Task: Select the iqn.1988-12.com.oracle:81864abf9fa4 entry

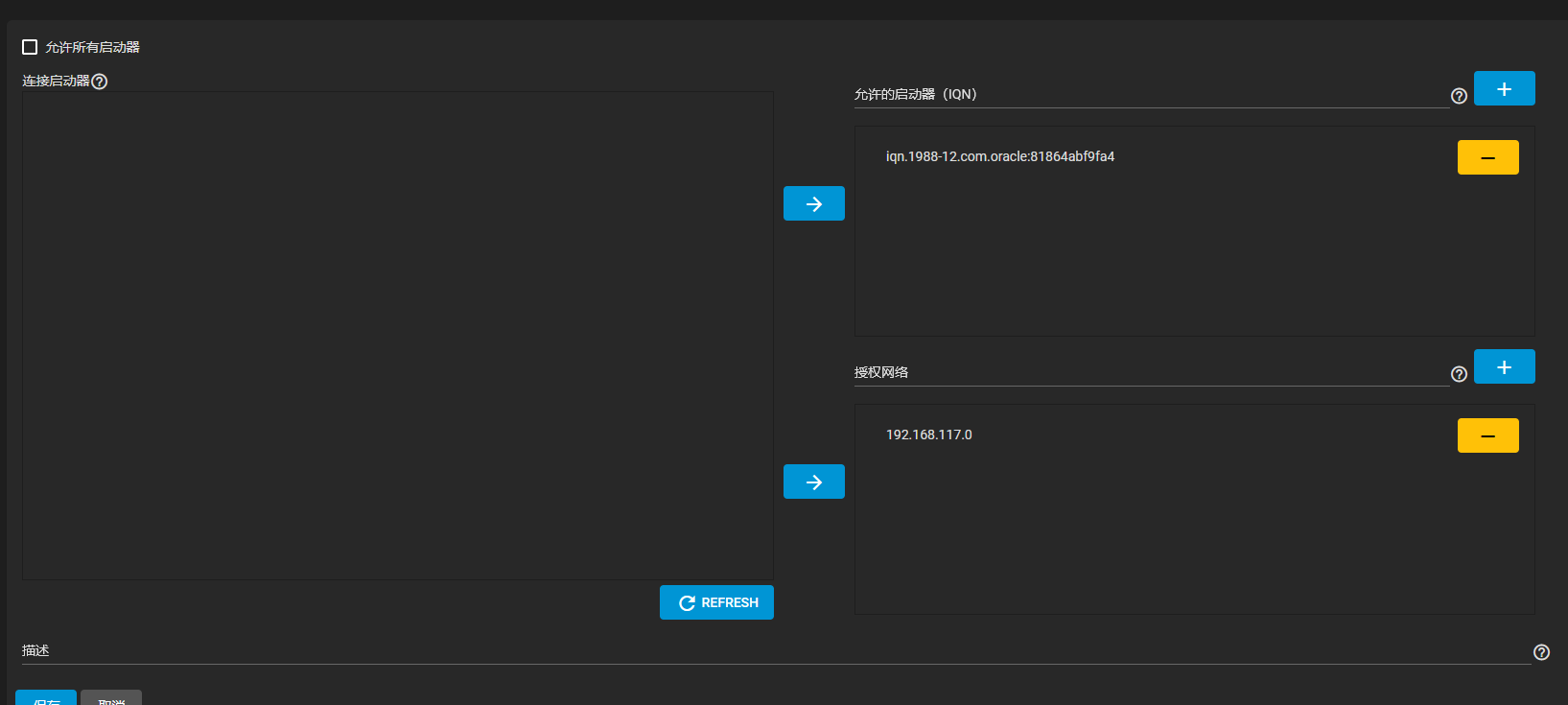Action: 1000,156
